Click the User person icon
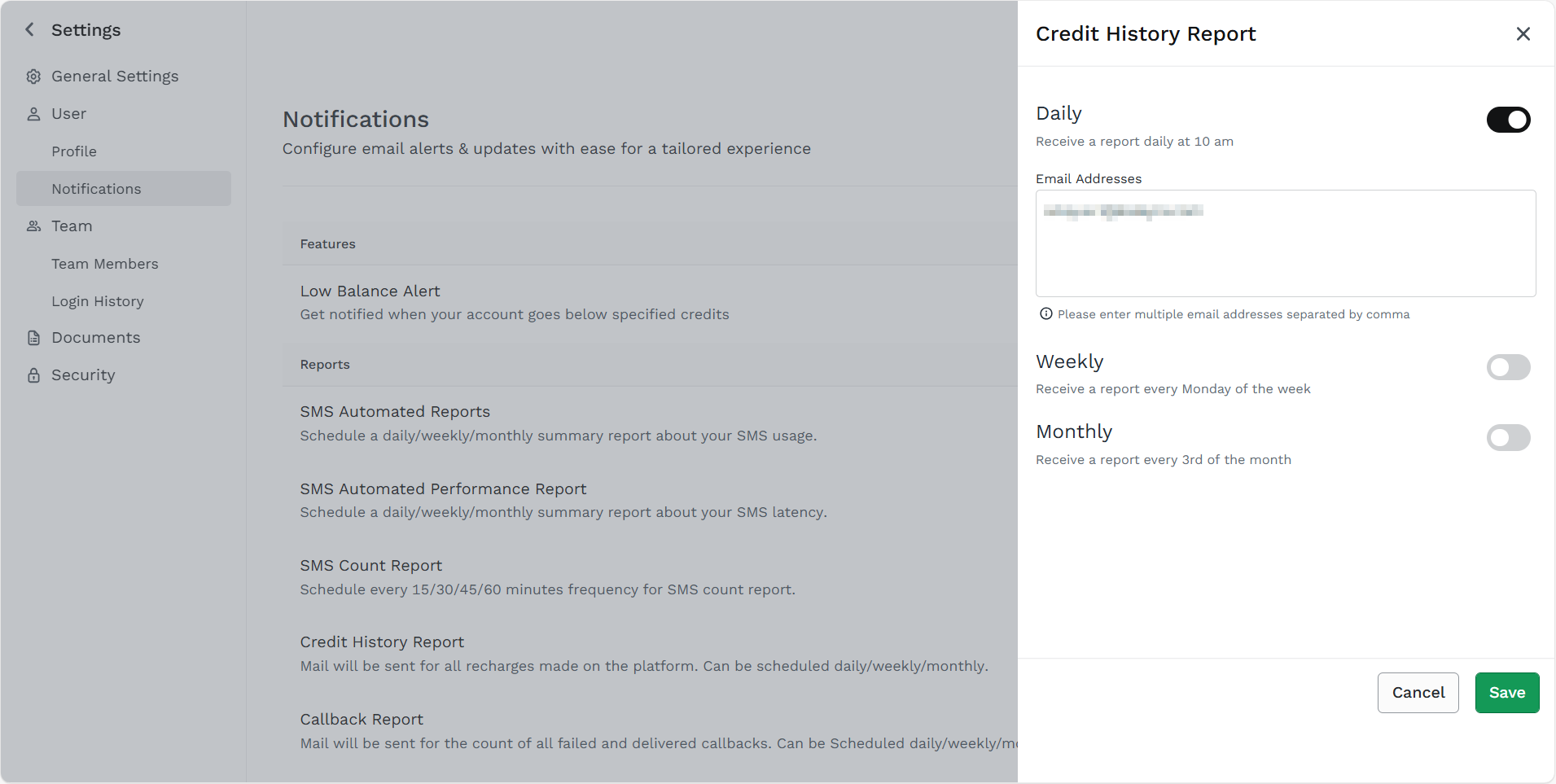This screenshot has height=784, width=1556. coord(33,114)
